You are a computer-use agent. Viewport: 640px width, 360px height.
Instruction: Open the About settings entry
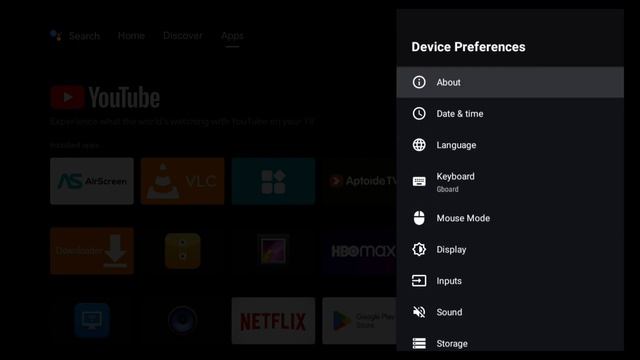pyautogui.click(x=510, y=82)
